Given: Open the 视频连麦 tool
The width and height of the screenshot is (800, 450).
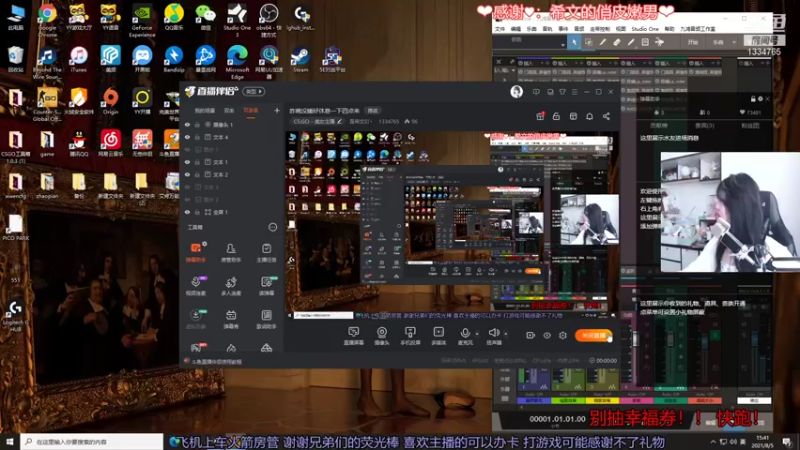Looking at the screenshot, I should point(196,286).
